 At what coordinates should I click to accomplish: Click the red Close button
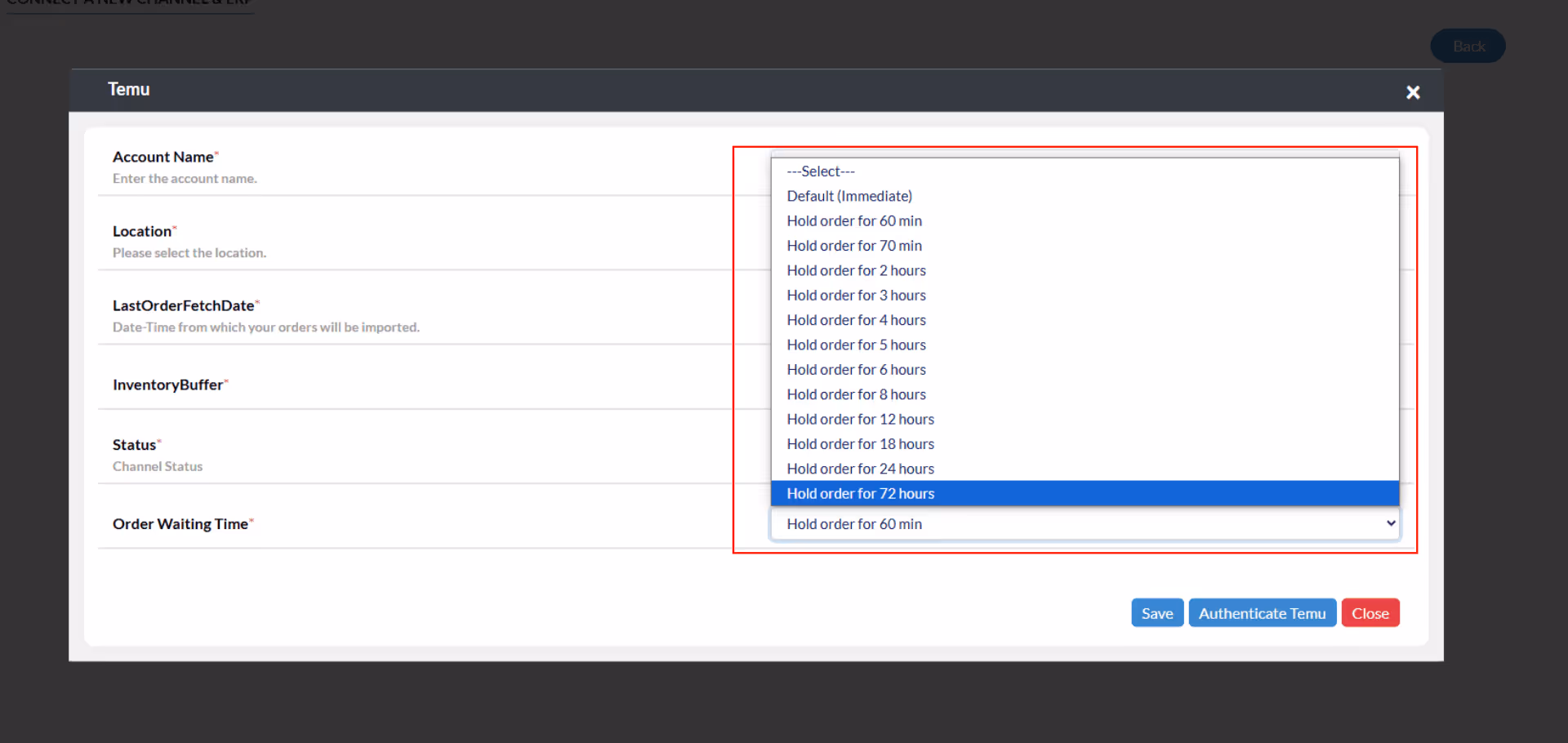(1370, 613)
